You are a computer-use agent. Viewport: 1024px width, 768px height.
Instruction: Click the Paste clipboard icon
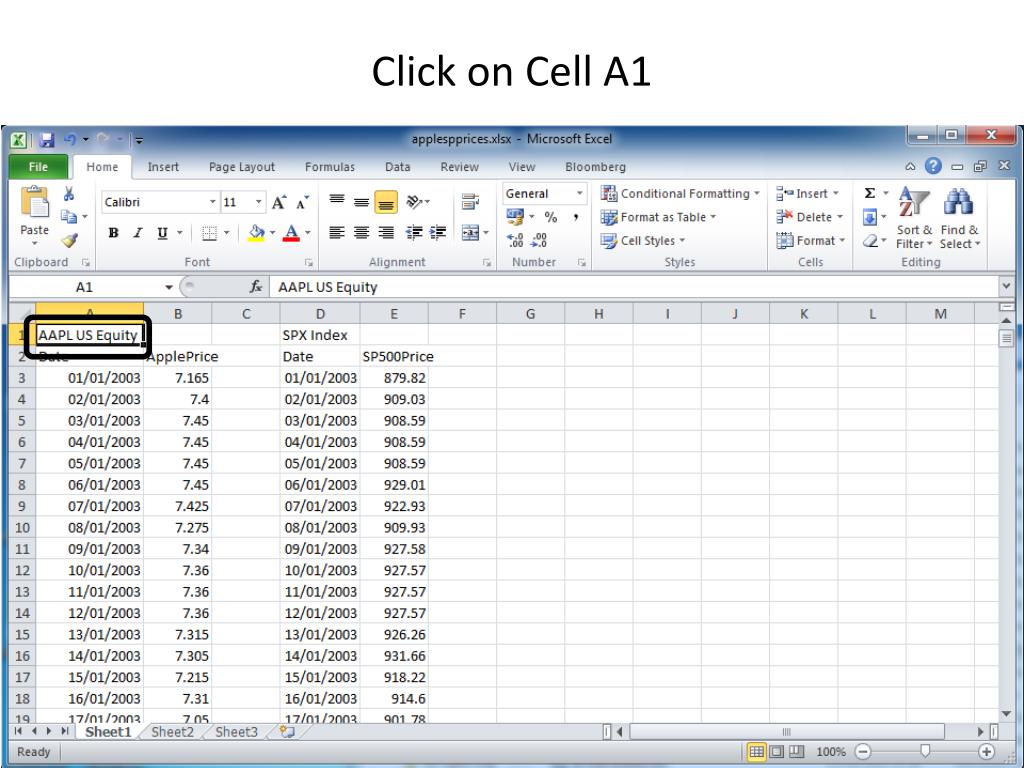click(x=35, y=202)
